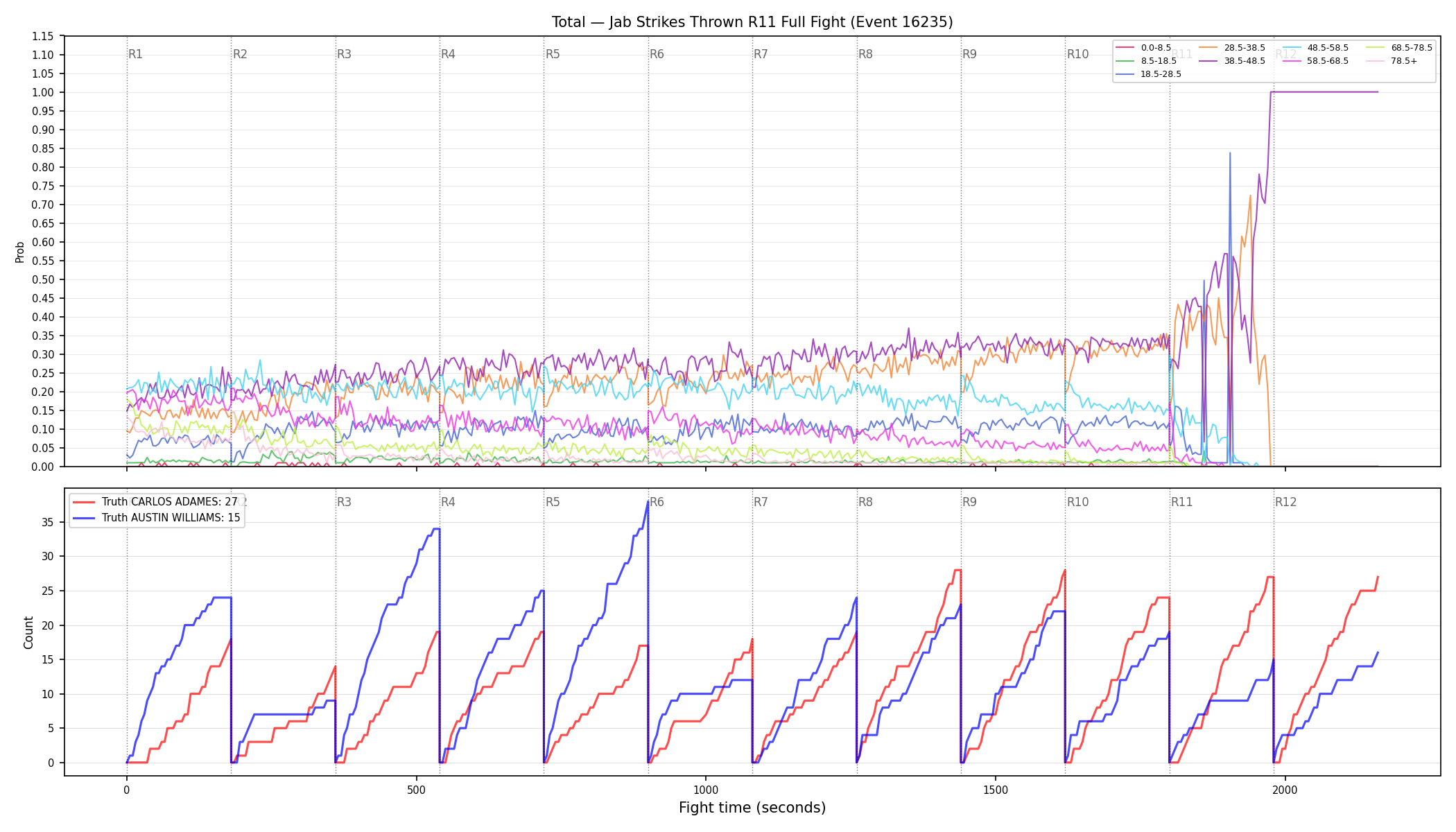
Task: Click the 0.25 tick on the Prob axis
Action: (x=43, y=373)
